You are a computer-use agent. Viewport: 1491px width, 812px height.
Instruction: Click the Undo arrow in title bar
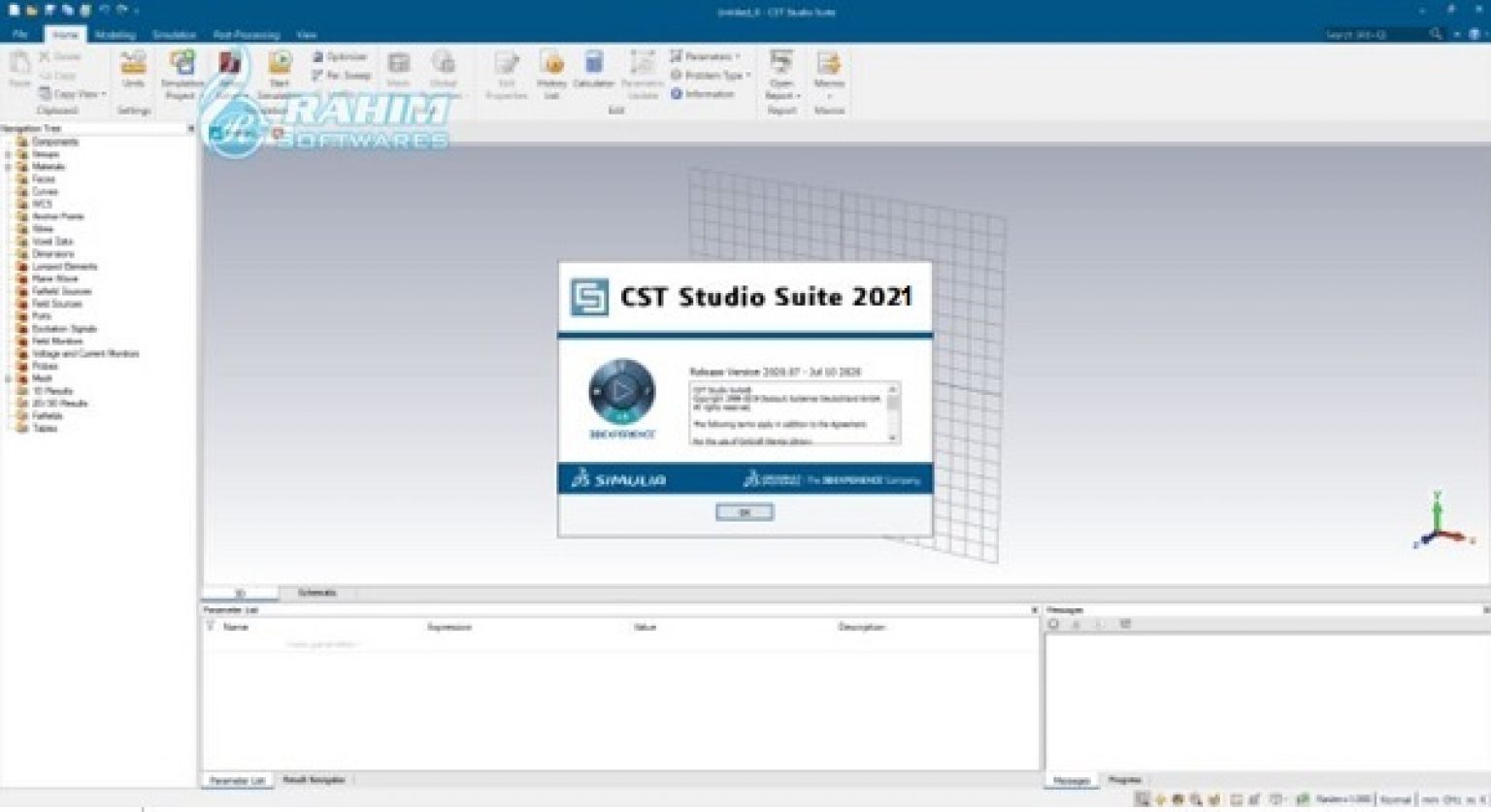point(104,10)
